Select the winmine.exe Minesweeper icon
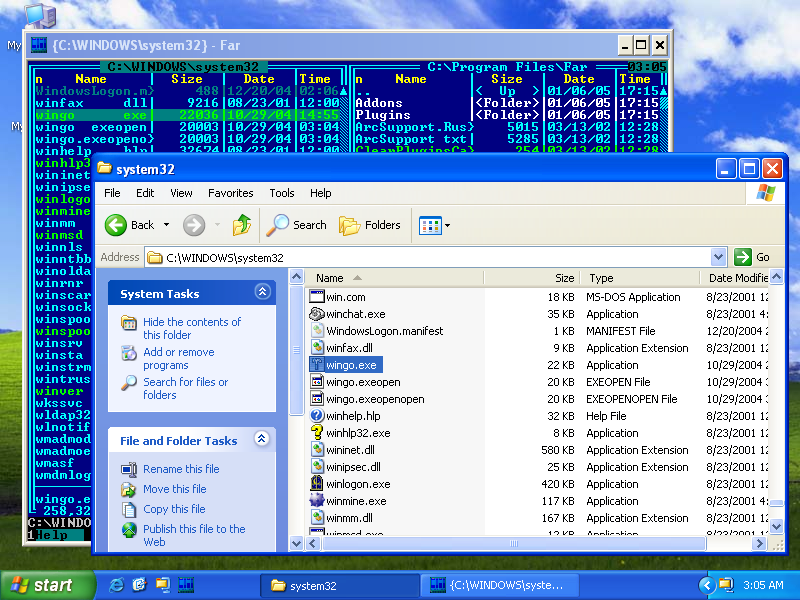Viewport: 800px width, 600px height. 317,501
